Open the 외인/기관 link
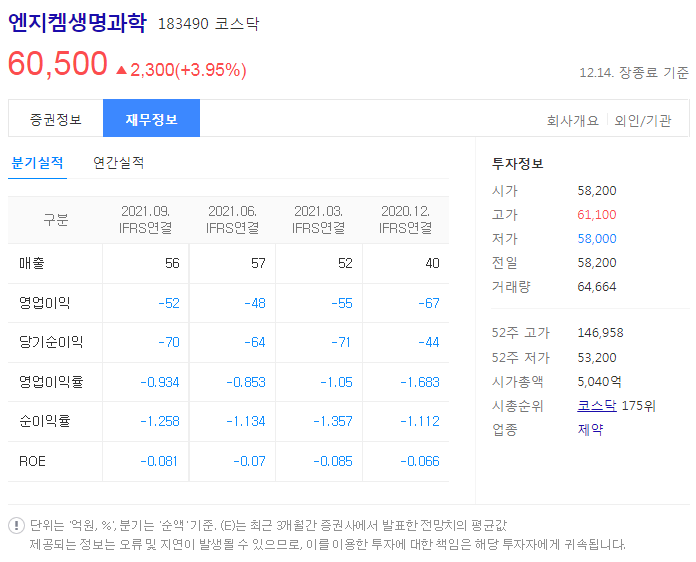Viewport: 696px width, 562px height. click(643, 120)
